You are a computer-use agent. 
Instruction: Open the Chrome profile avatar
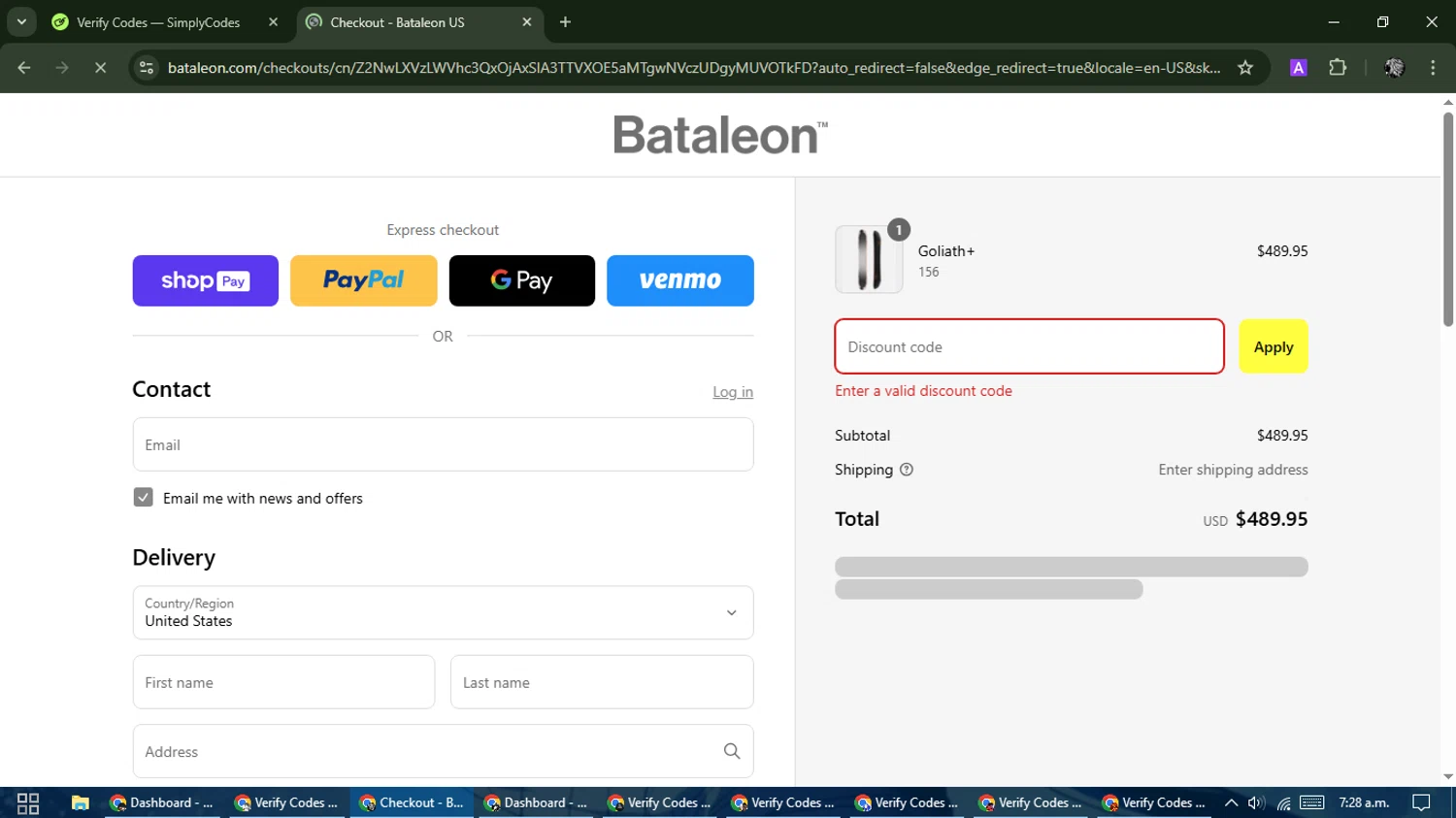(x=1395, y=68)
